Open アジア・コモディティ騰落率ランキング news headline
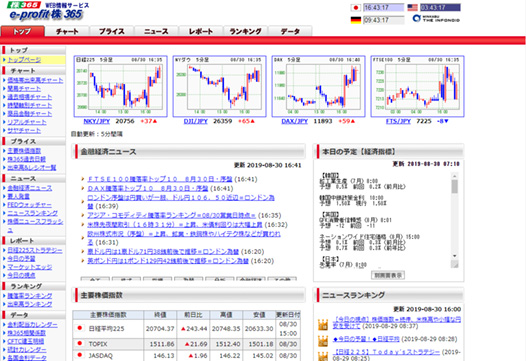 coord(171,215)
